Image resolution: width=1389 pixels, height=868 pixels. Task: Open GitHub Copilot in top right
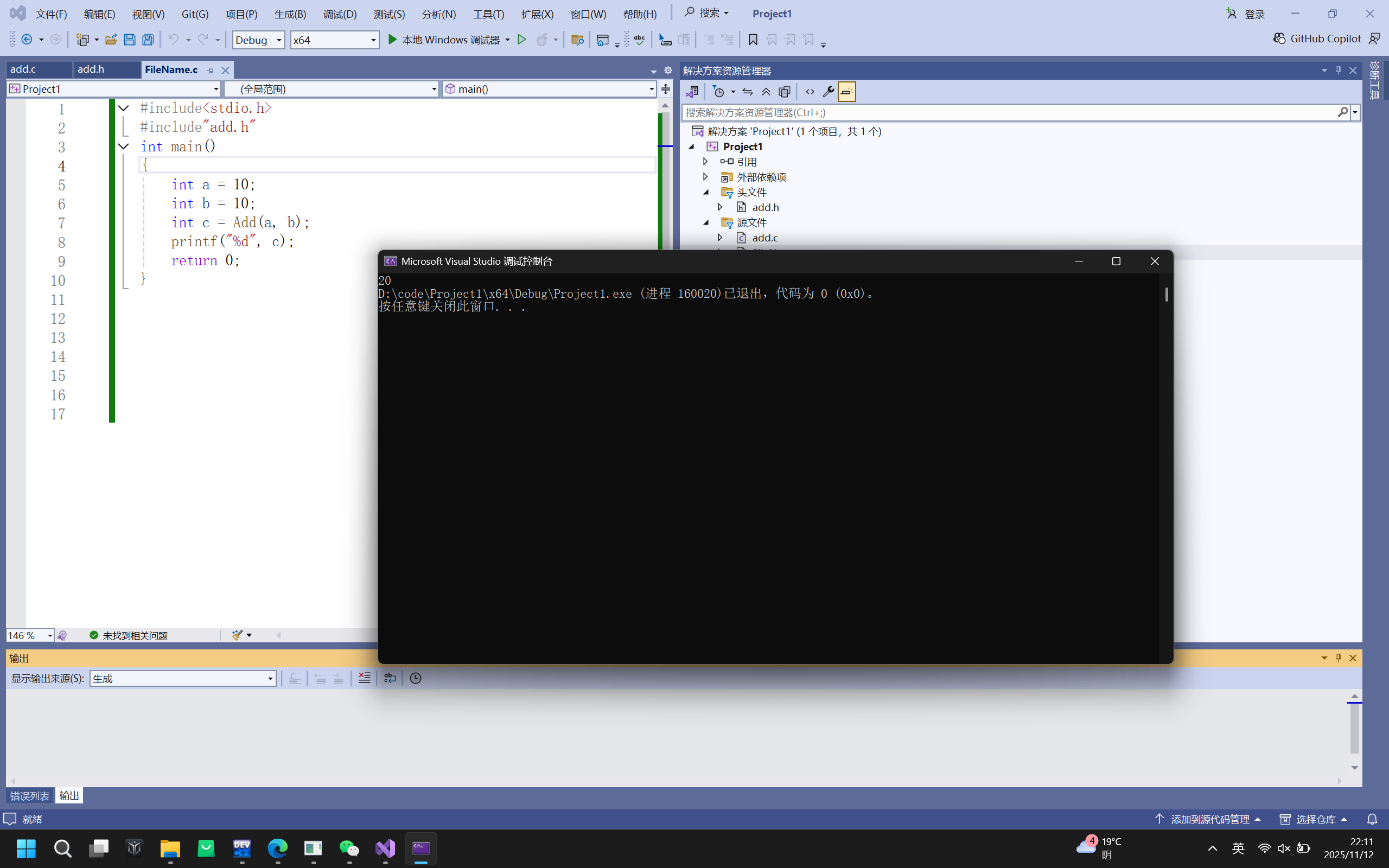(x=1317, y=39)
